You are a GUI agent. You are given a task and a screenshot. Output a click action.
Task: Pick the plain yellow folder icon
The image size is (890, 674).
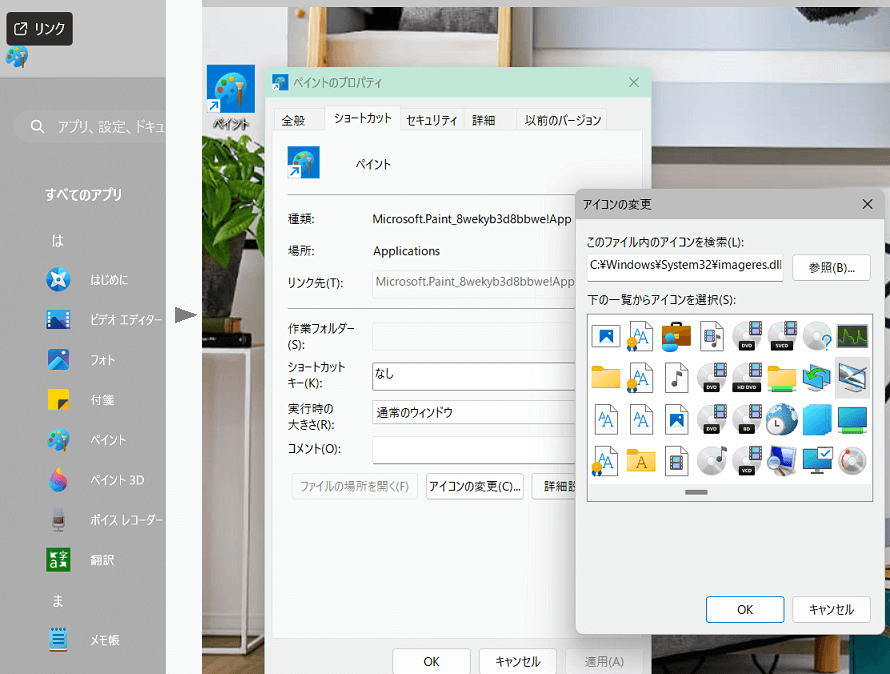pos(606,378)
